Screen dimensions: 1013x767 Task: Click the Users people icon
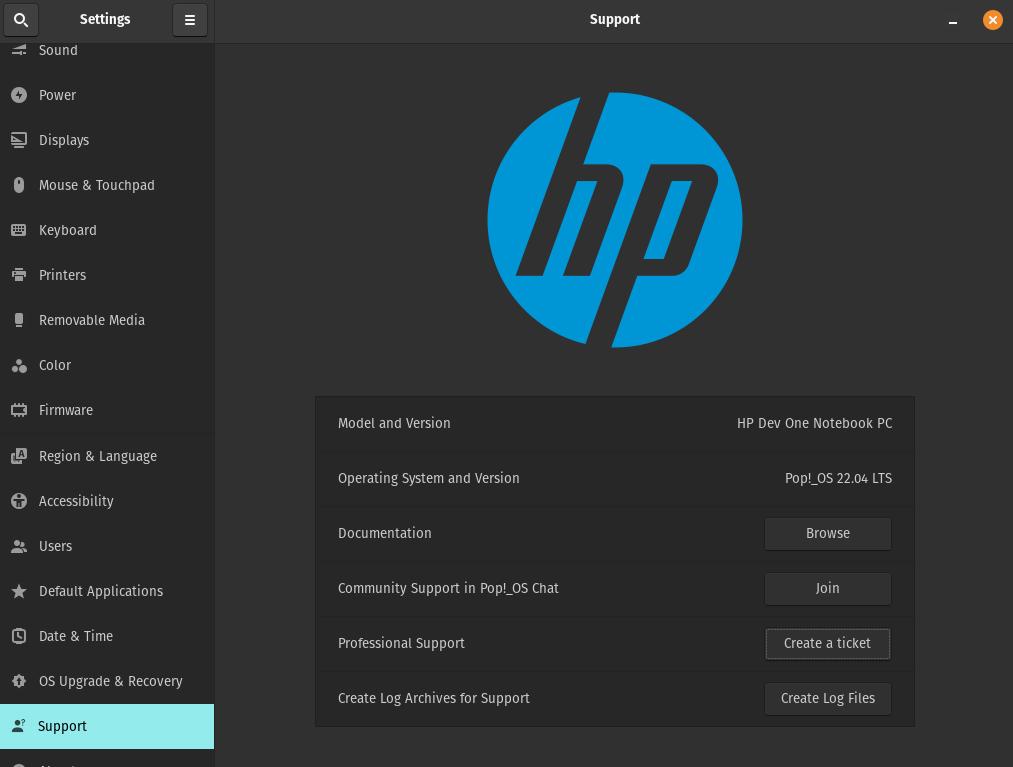(x=19, y=547)
